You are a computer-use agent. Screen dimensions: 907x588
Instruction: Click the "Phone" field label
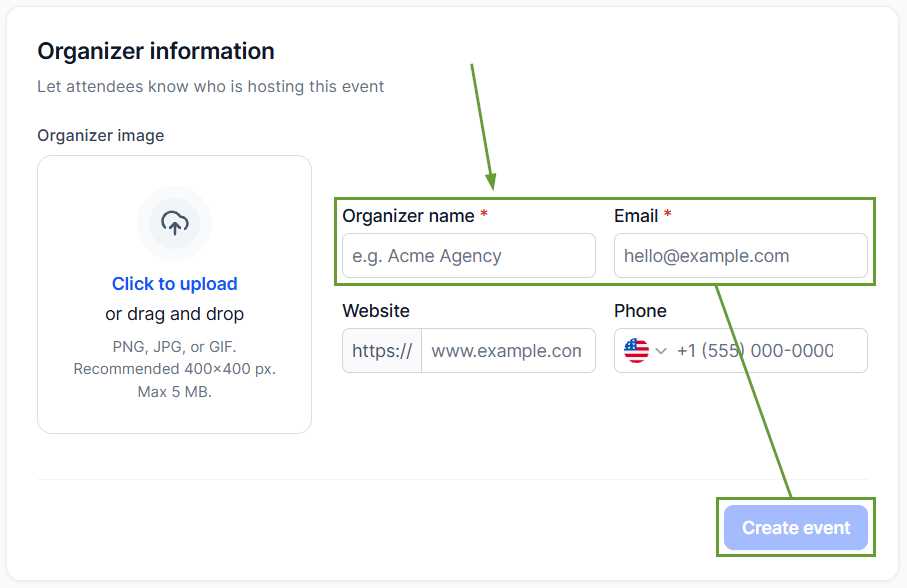(640, 310)
